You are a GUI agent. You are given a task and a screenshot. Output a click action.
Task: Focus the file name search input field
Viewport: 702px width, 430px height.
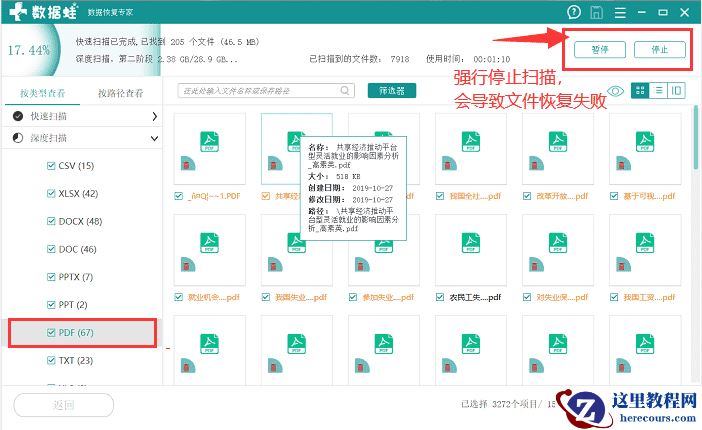point(266,90)
